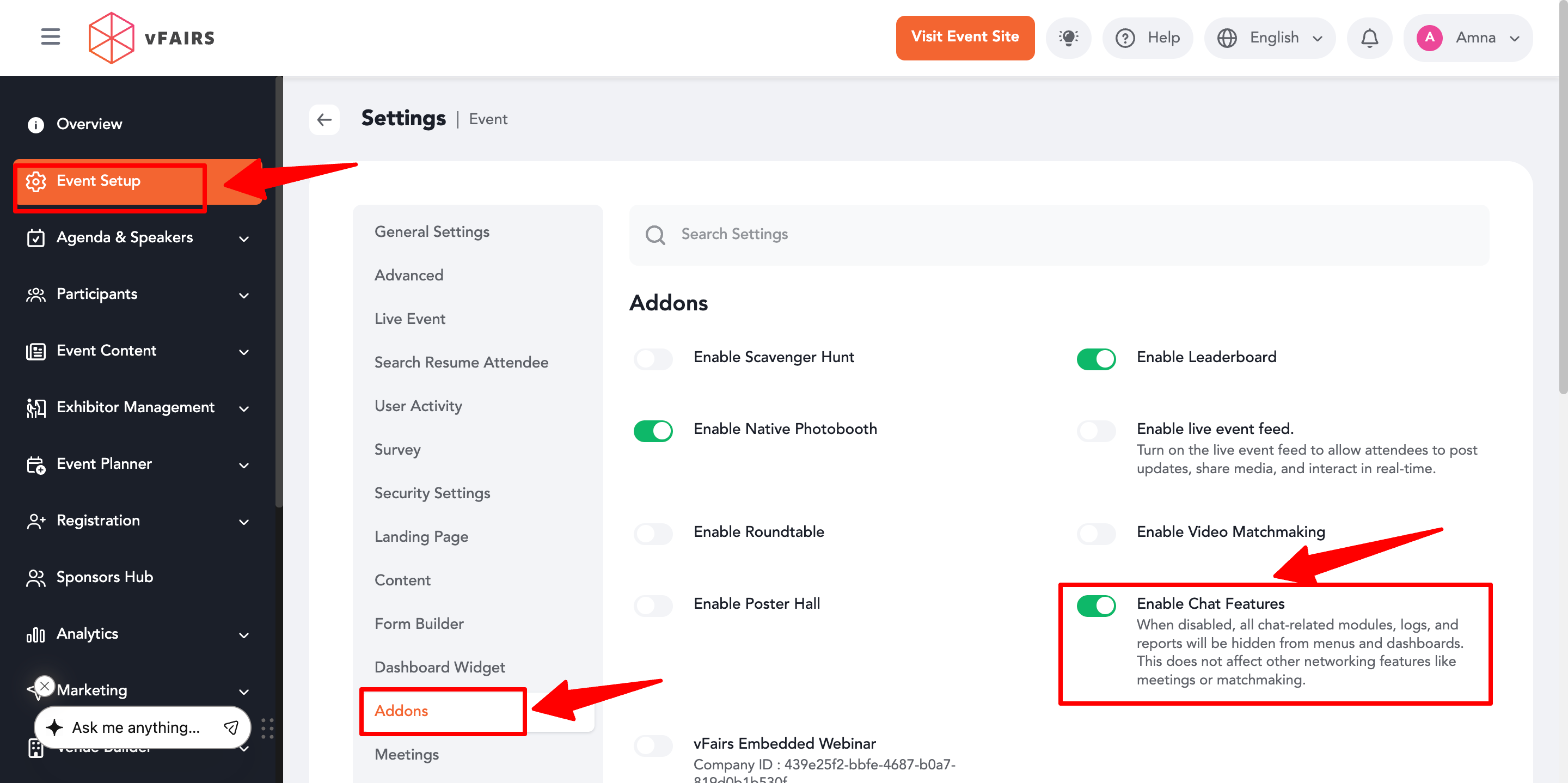This screenshot has height=783, width=1568.
Task: Click the back arrow beside Settings
Action: (x=324, y=119)
